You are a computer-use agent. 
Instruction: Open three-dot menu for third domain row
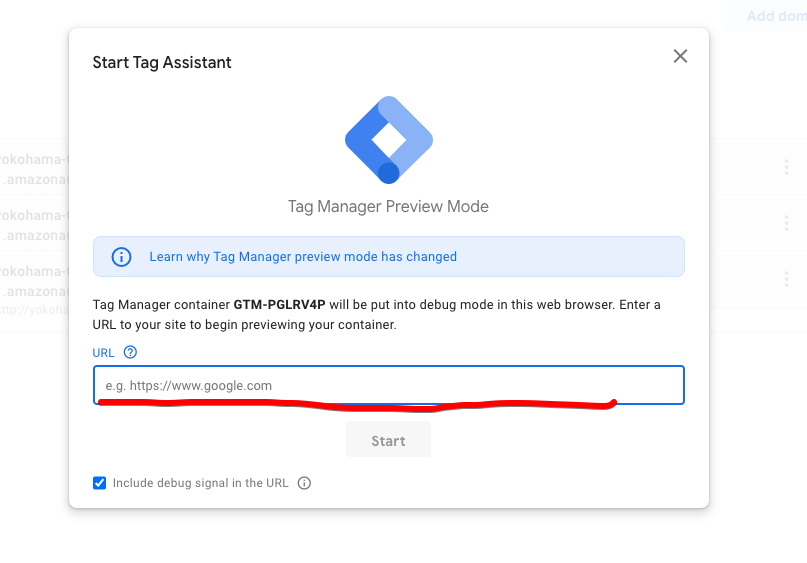coord(786,278)
